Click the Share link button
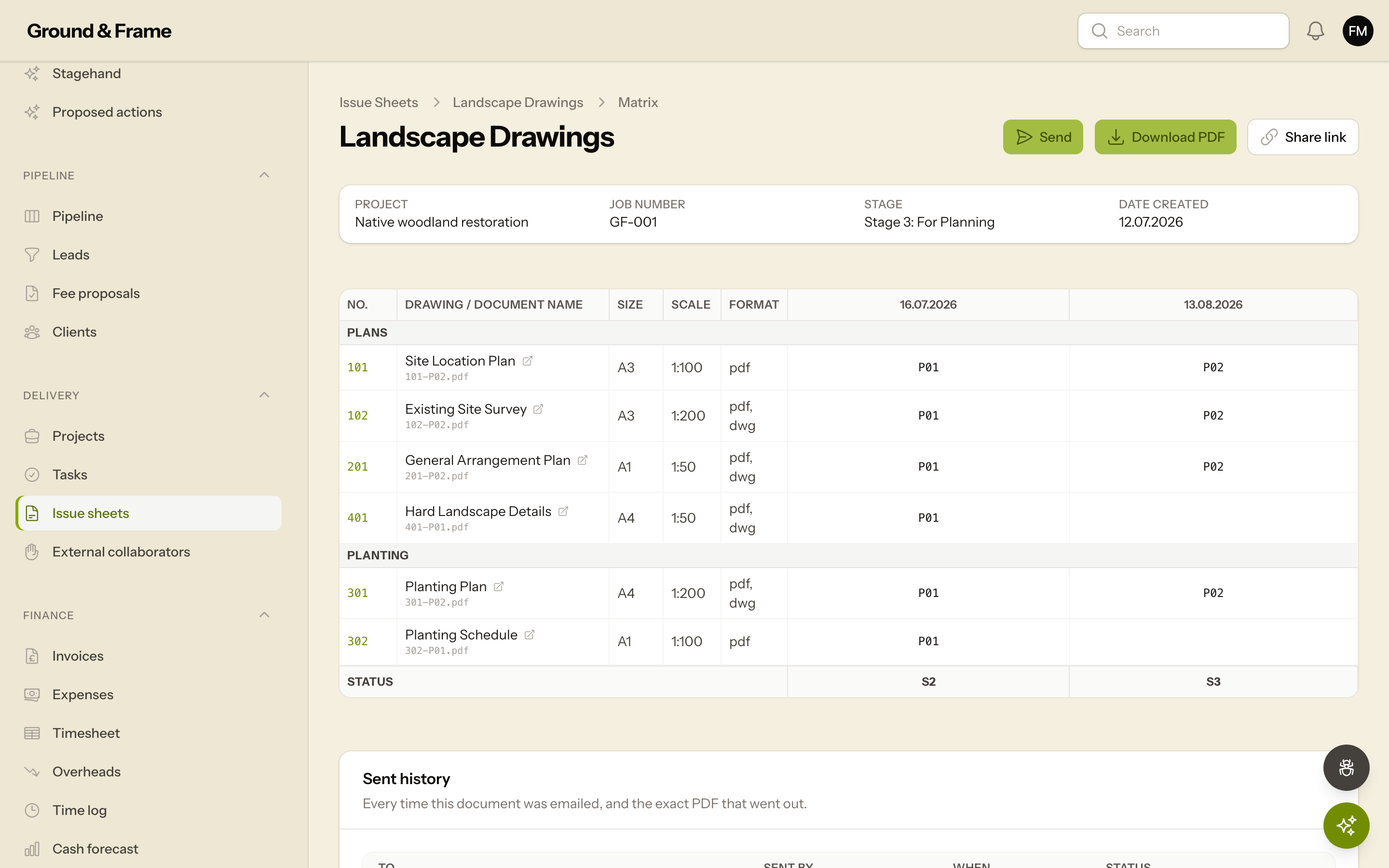This screenshot has width=1389, height=868. pos(1303,137)
